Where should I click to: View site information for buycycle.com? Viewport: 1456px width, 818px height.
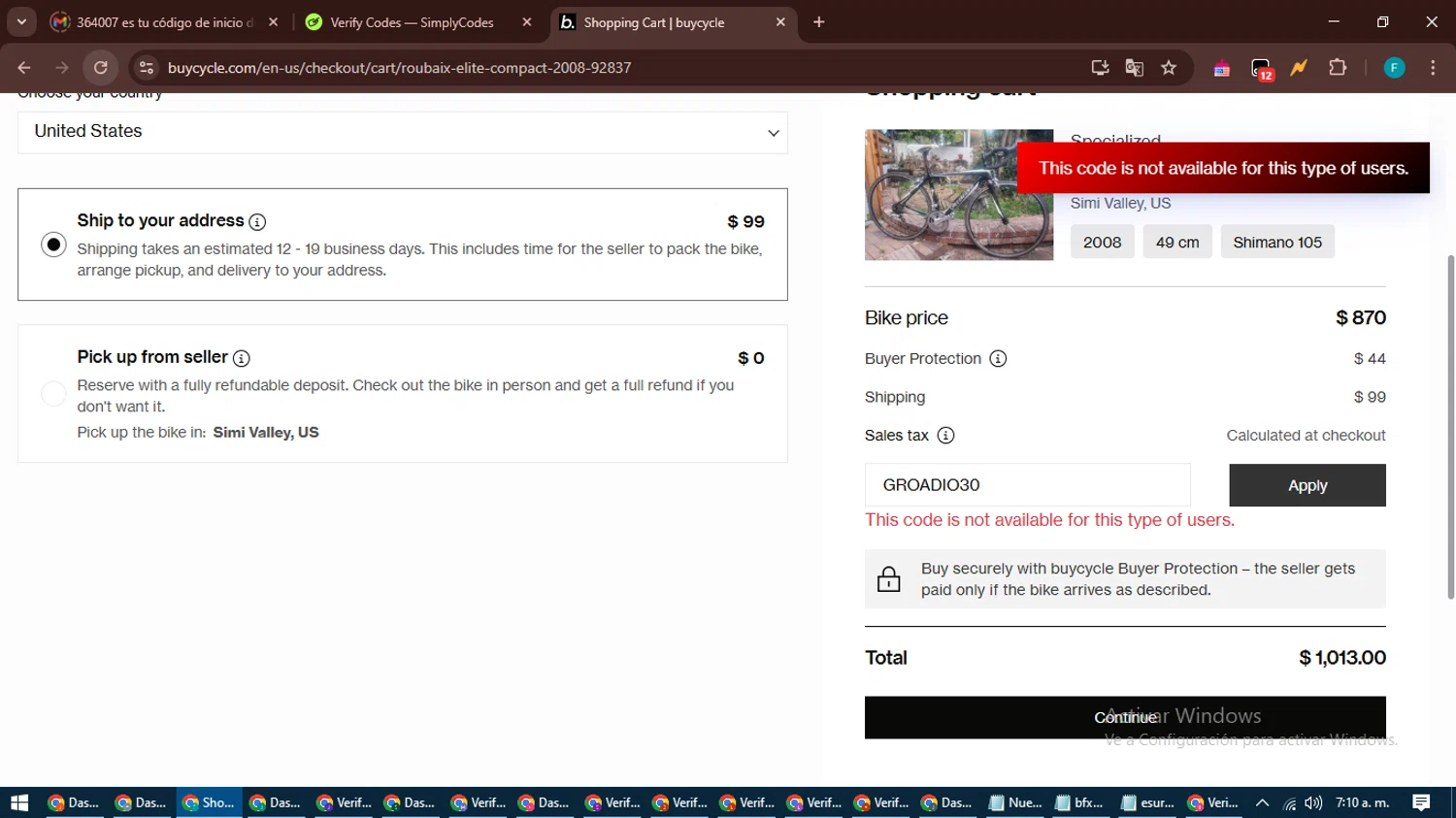pos(146,67)
